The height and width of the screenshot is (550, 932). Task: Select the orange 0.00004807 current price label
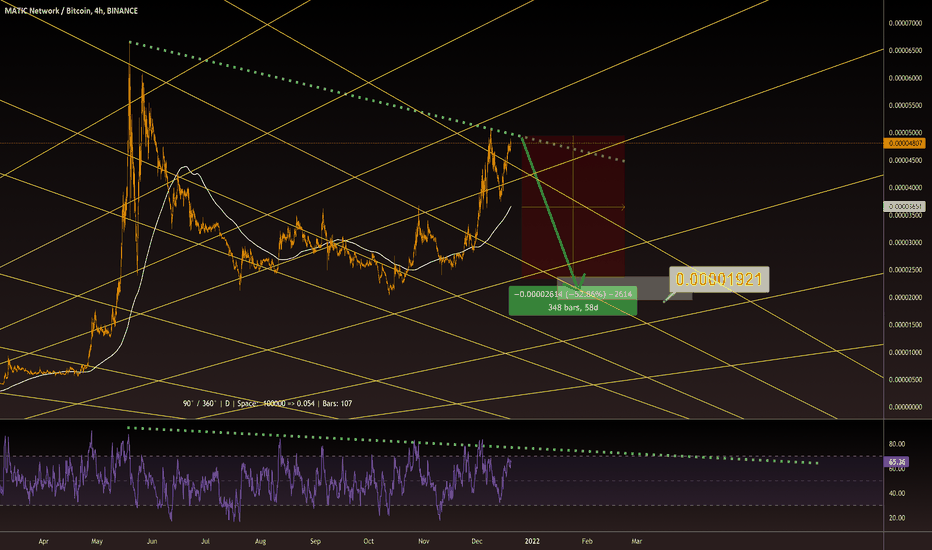tap(905, 143)
